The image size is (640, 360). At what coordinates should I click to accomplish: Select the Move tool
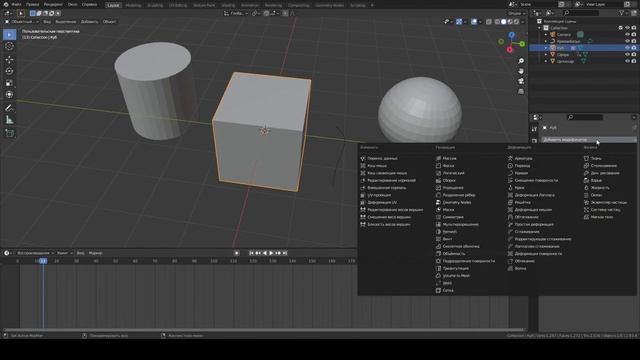coord(9,60)
